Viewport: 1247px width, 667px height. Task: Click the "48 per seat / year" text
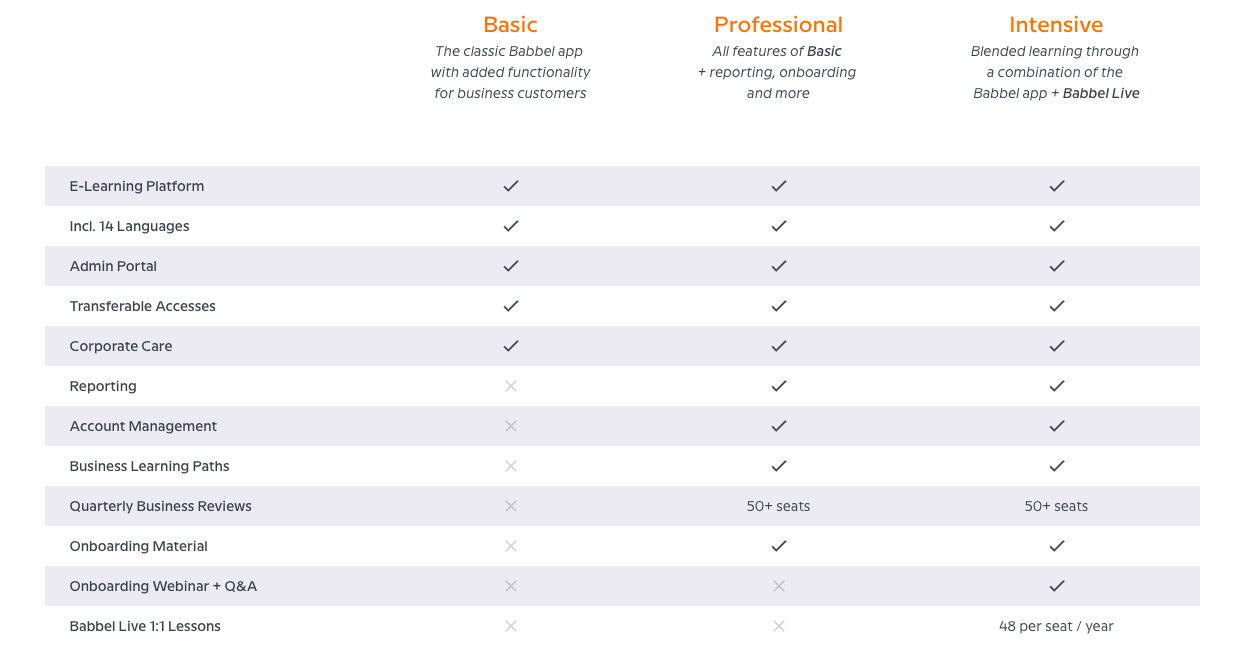[x=1056, y=626]
